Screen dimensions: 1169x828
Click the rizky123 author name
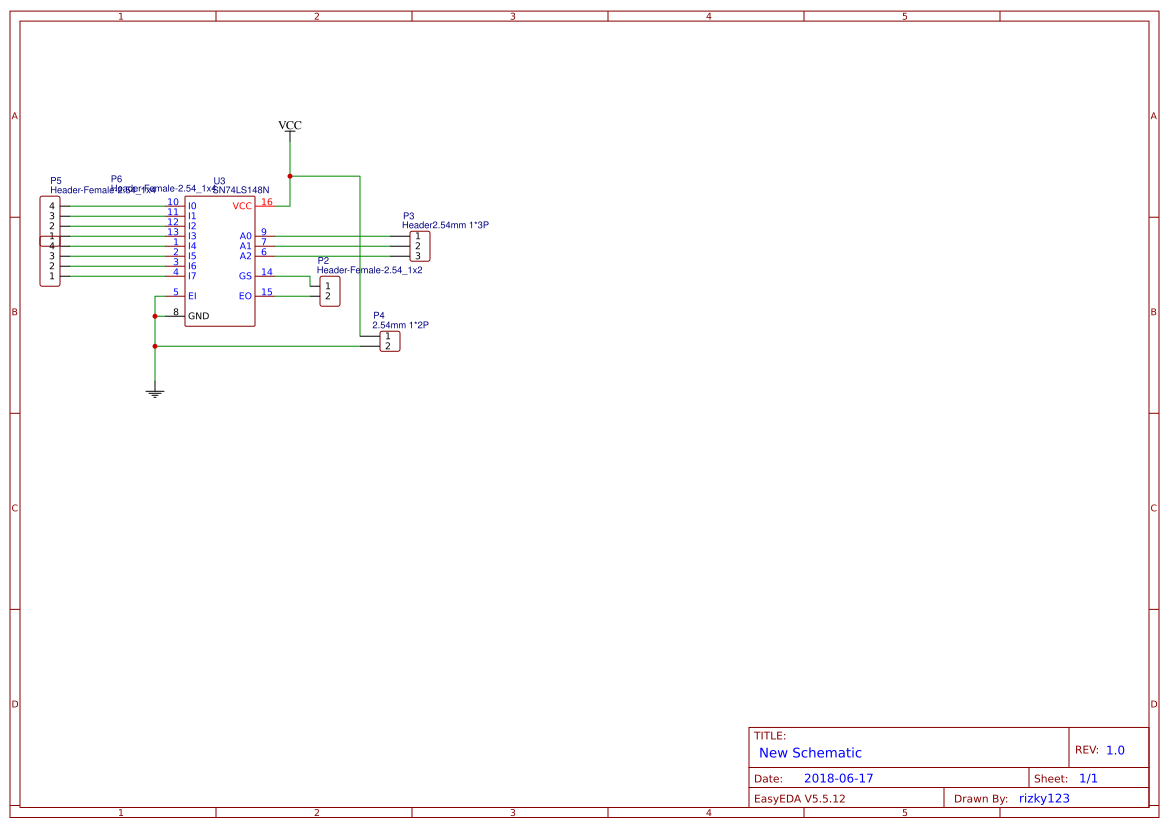pos(1042,797)
